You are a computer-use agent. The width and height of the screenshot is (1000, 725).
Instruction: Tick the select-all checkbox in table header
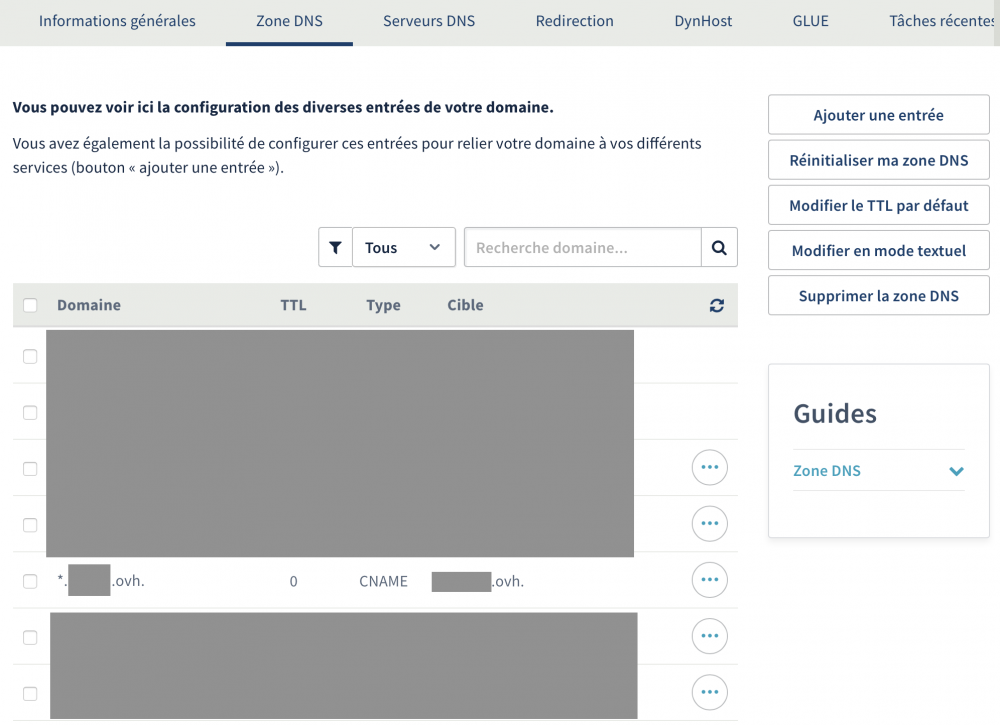(x=30, y=306)
